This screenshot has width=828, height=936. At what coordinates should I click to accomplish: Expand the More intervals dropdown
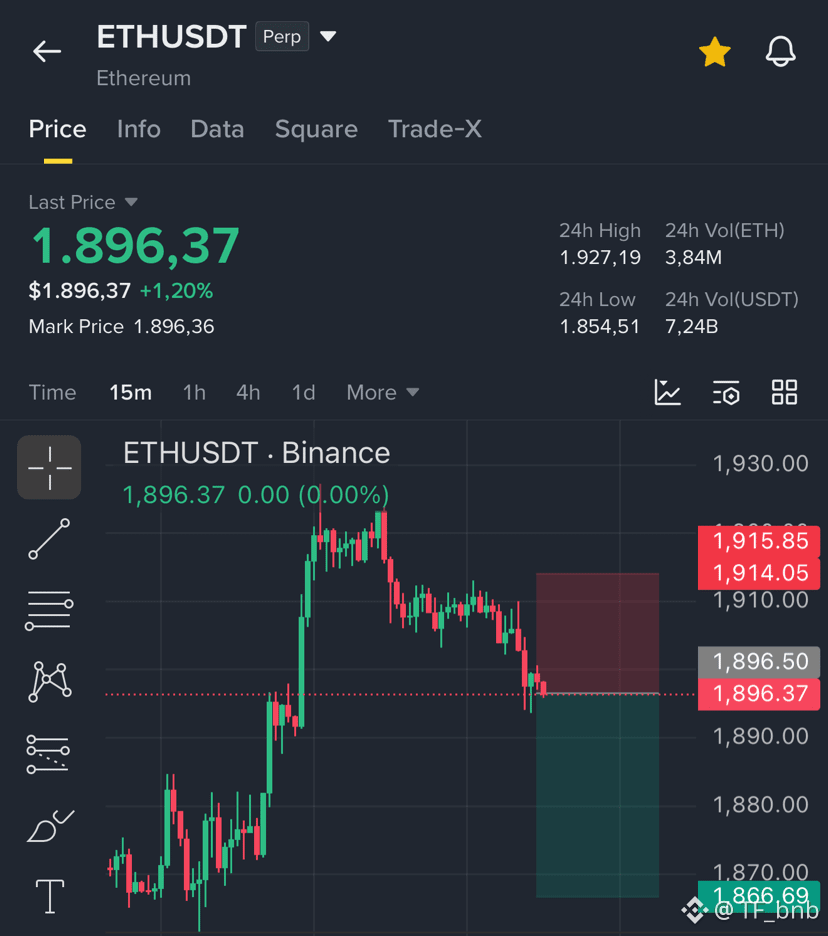[x=383, y=393]
